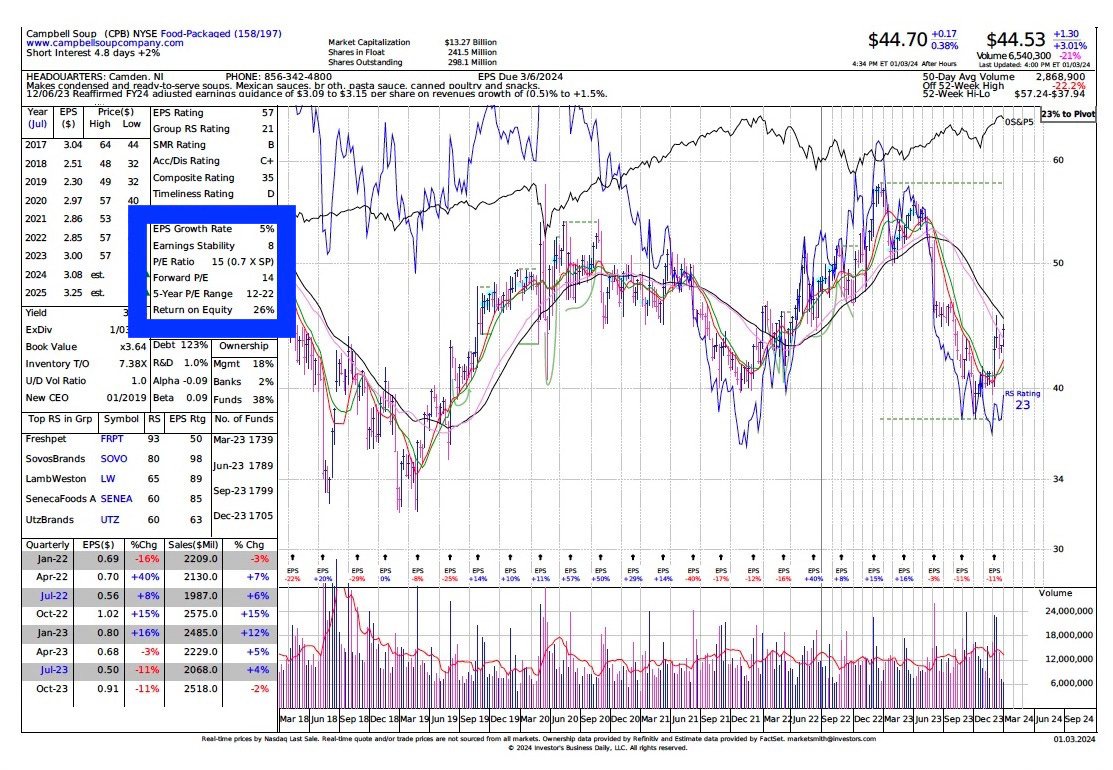The width and height of the screenshot is (1113, 770).
Task: Click the SMR Rating row
Action: coord(214,145)
